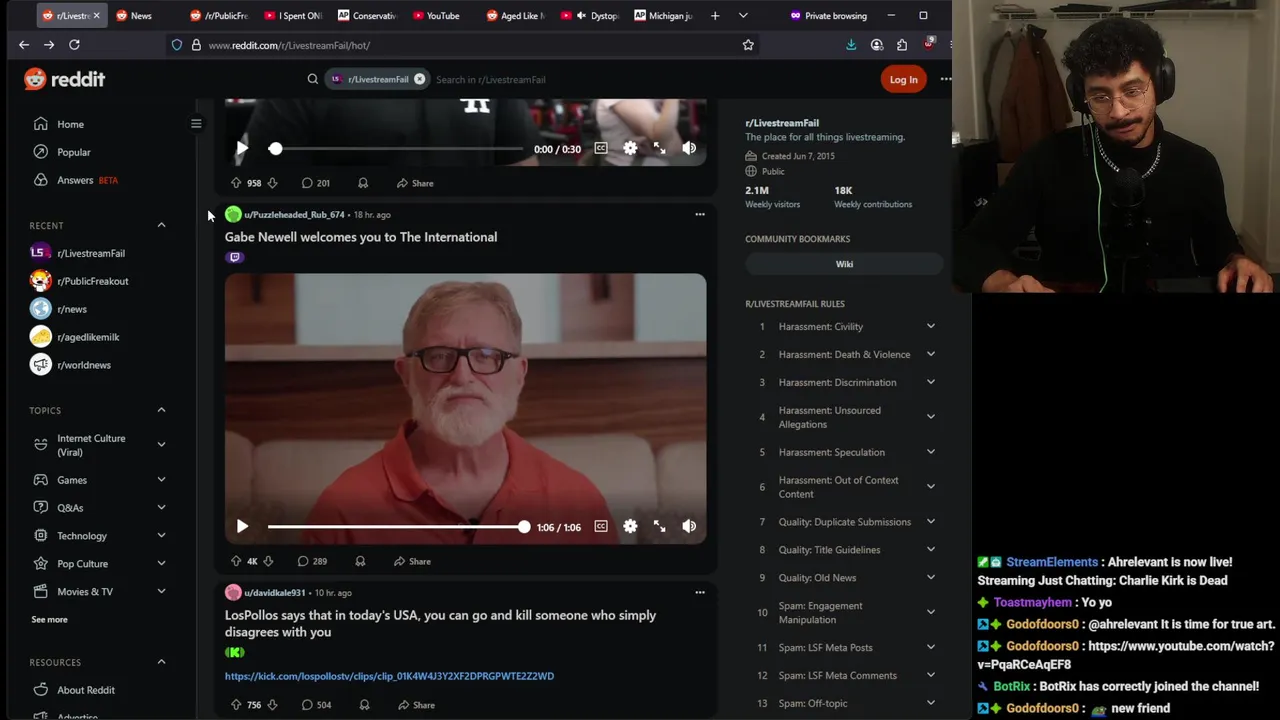
Task: Bookmark this page with star icon
Action: pos(748,45)
